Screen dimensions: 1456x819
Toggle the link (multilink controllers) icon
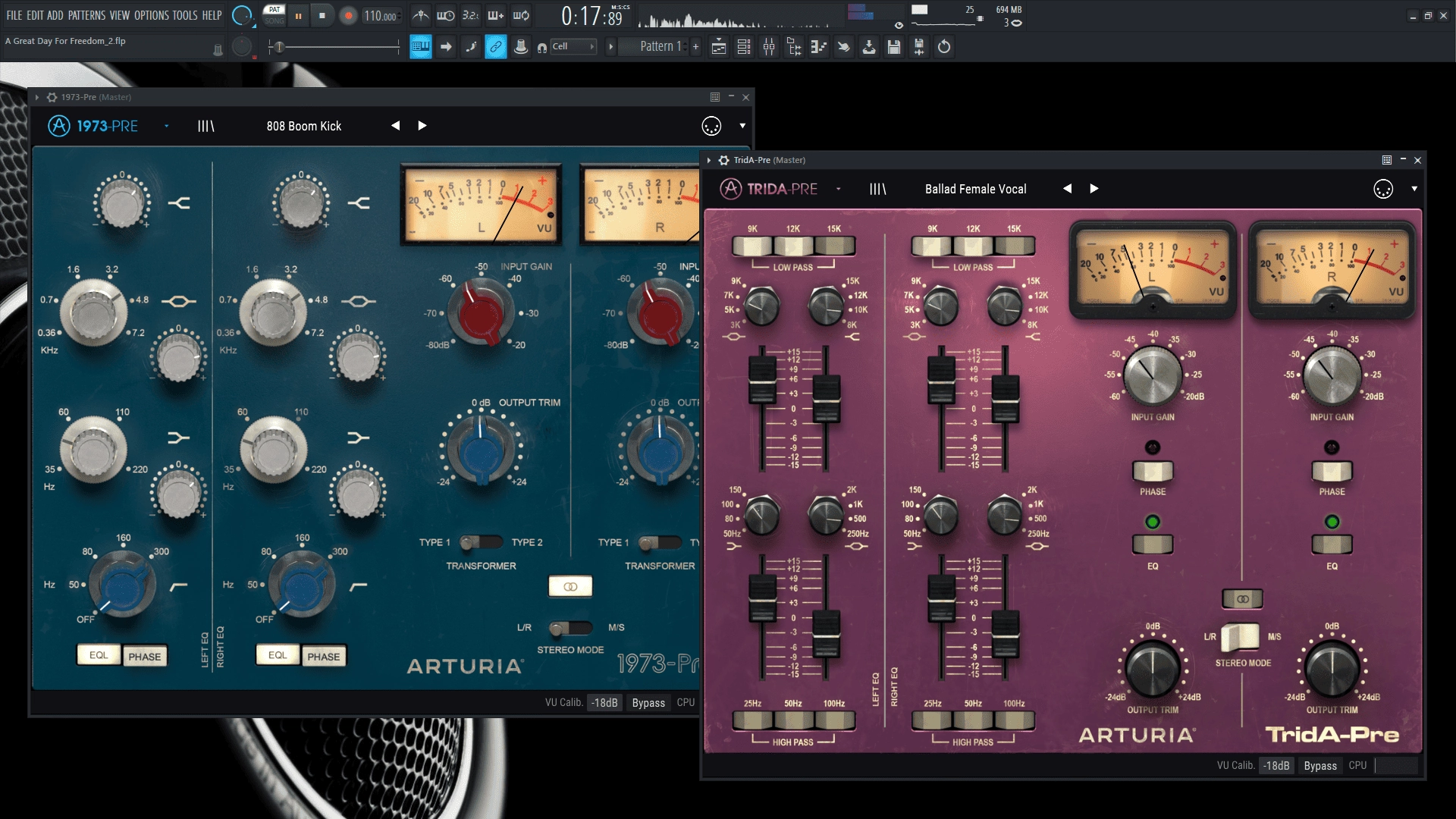495,47
